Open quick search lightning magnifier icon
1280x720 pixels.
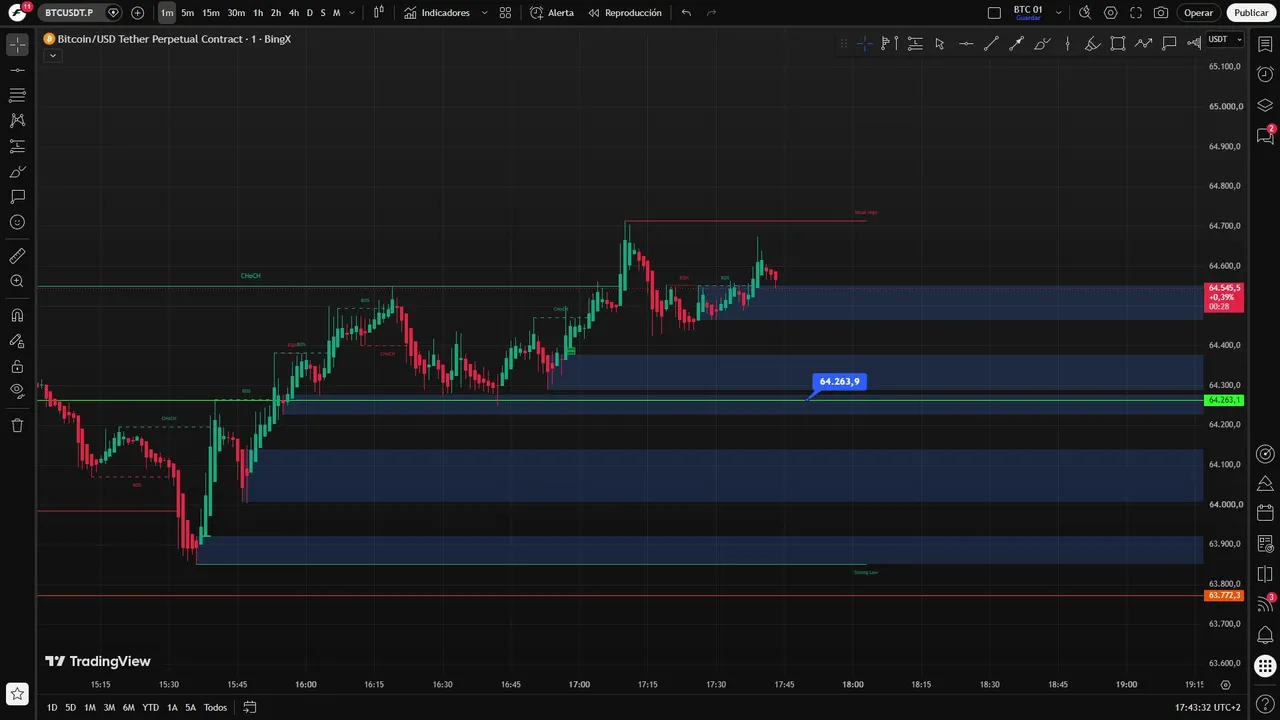tap(1085, 13)
